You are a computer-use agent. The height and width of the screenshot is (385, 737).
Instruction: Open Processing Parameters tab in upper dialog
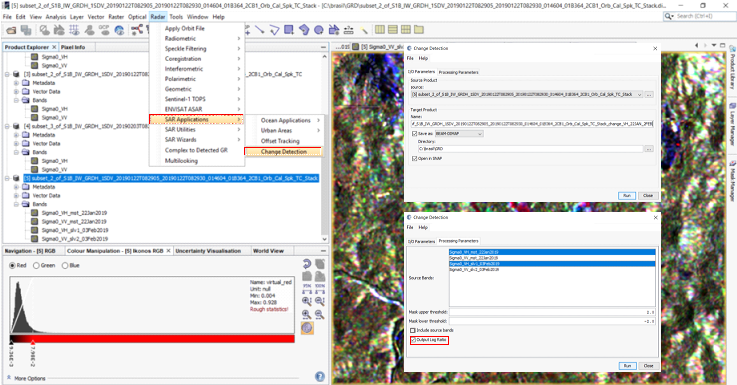pyautogui.click(x=458, y=72)
